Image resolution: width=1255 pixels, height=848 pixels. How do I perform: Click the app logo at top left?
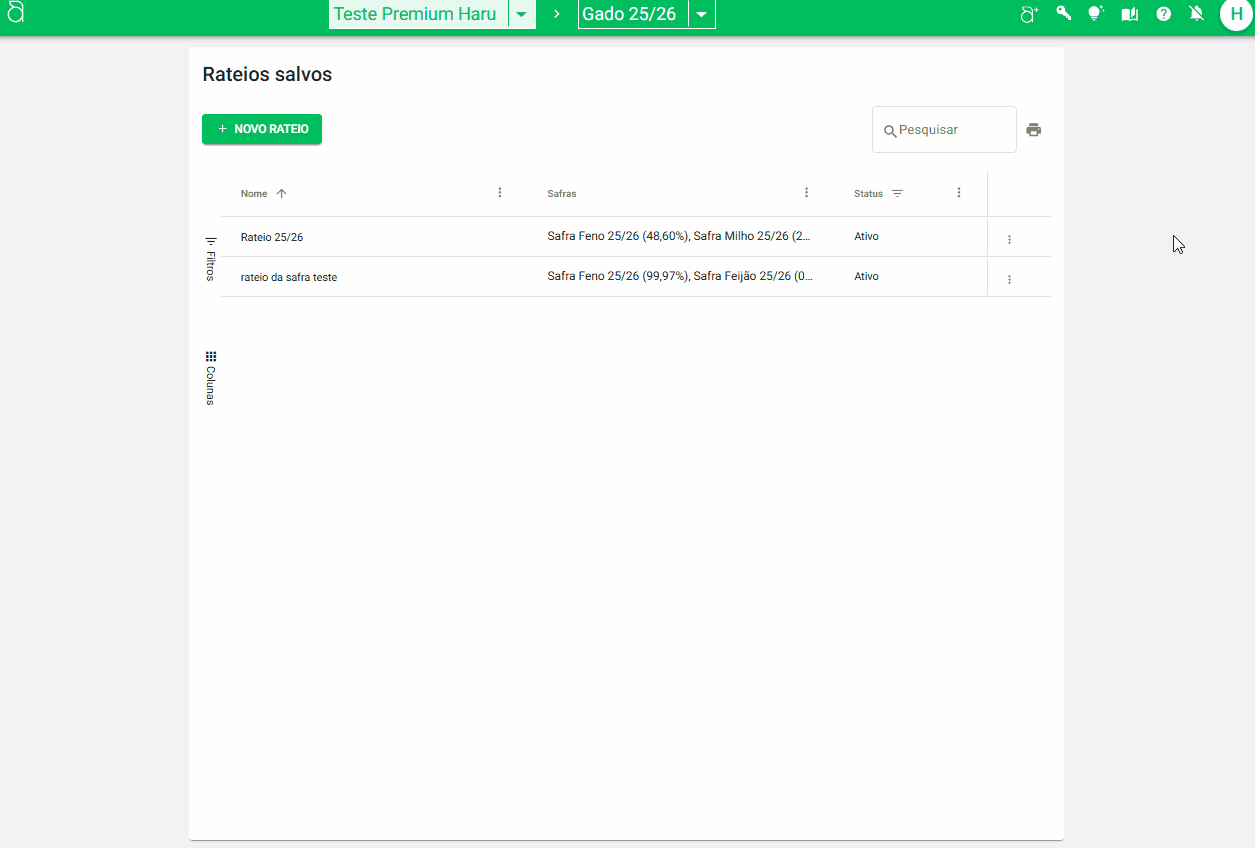point(15,13)
